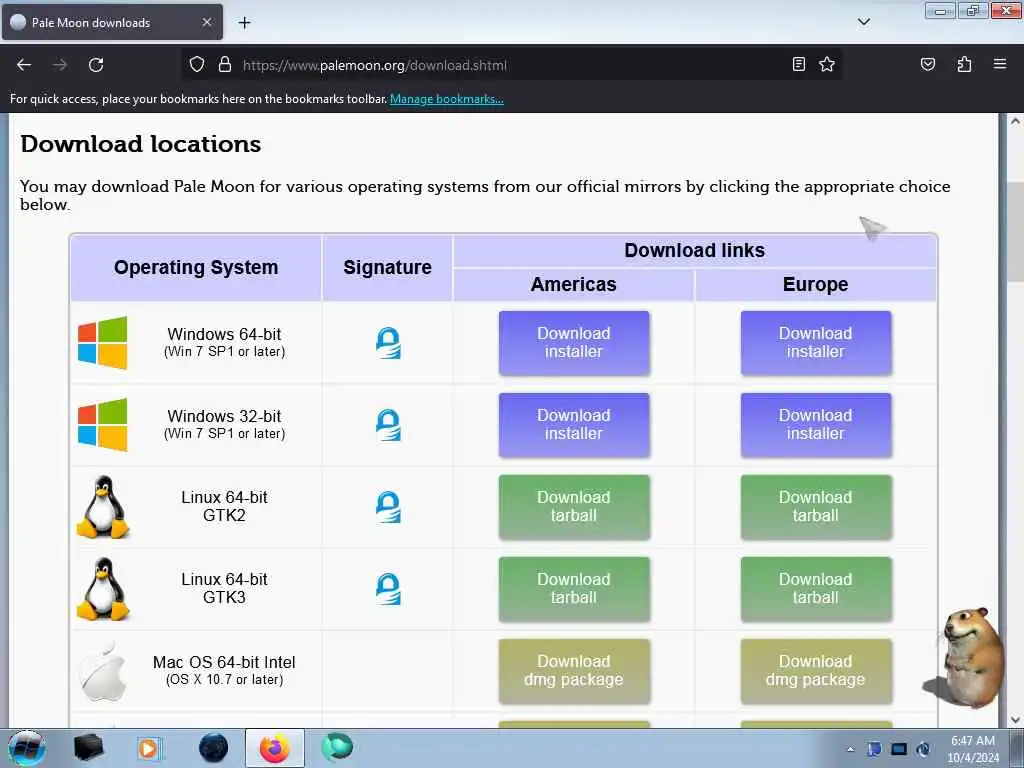Download Windows 64-bit installer from Americas
The width and height of the screenshot is (1024, 768).
(574, 343)
